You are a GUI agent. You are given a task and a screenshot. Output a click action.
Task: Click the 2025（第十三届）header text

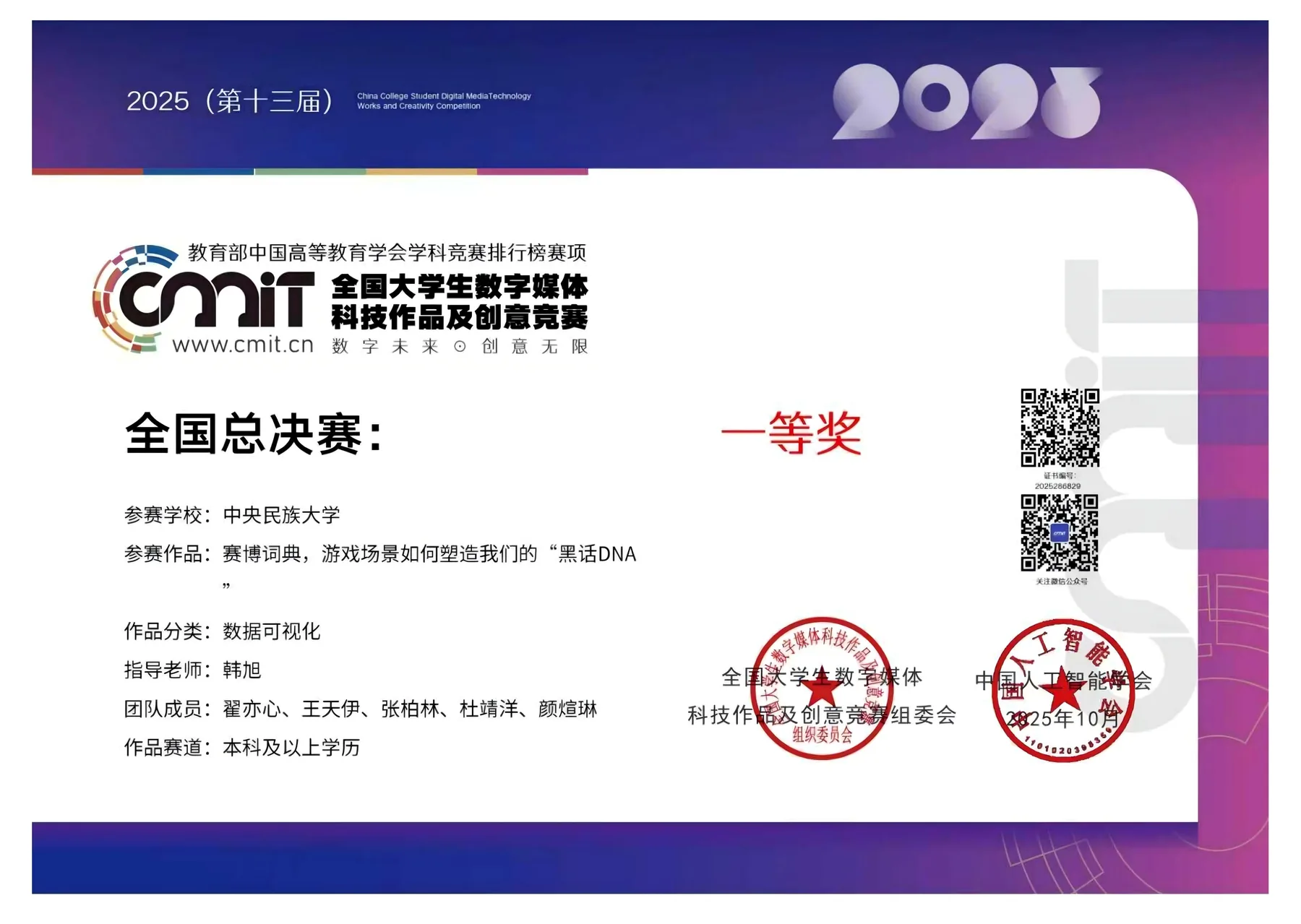click(x=230, y=101)
